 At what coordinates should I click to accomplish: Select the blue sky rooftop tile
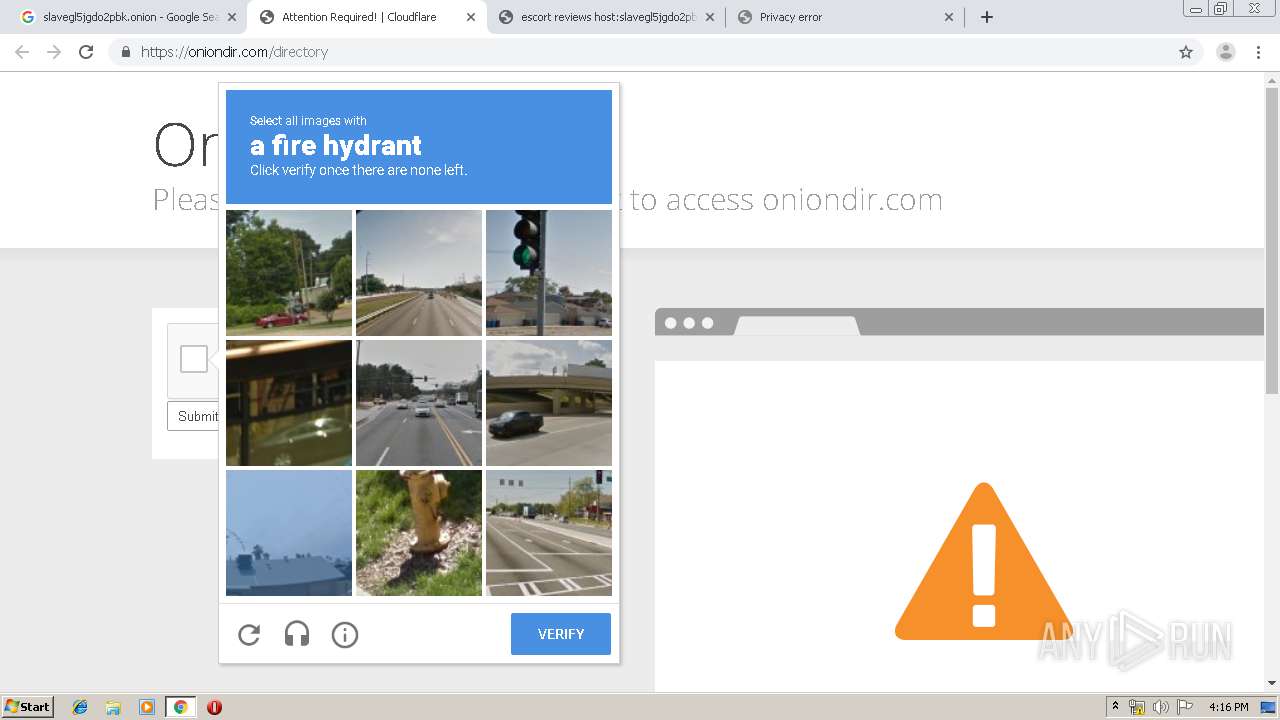[x=289, y=533]
